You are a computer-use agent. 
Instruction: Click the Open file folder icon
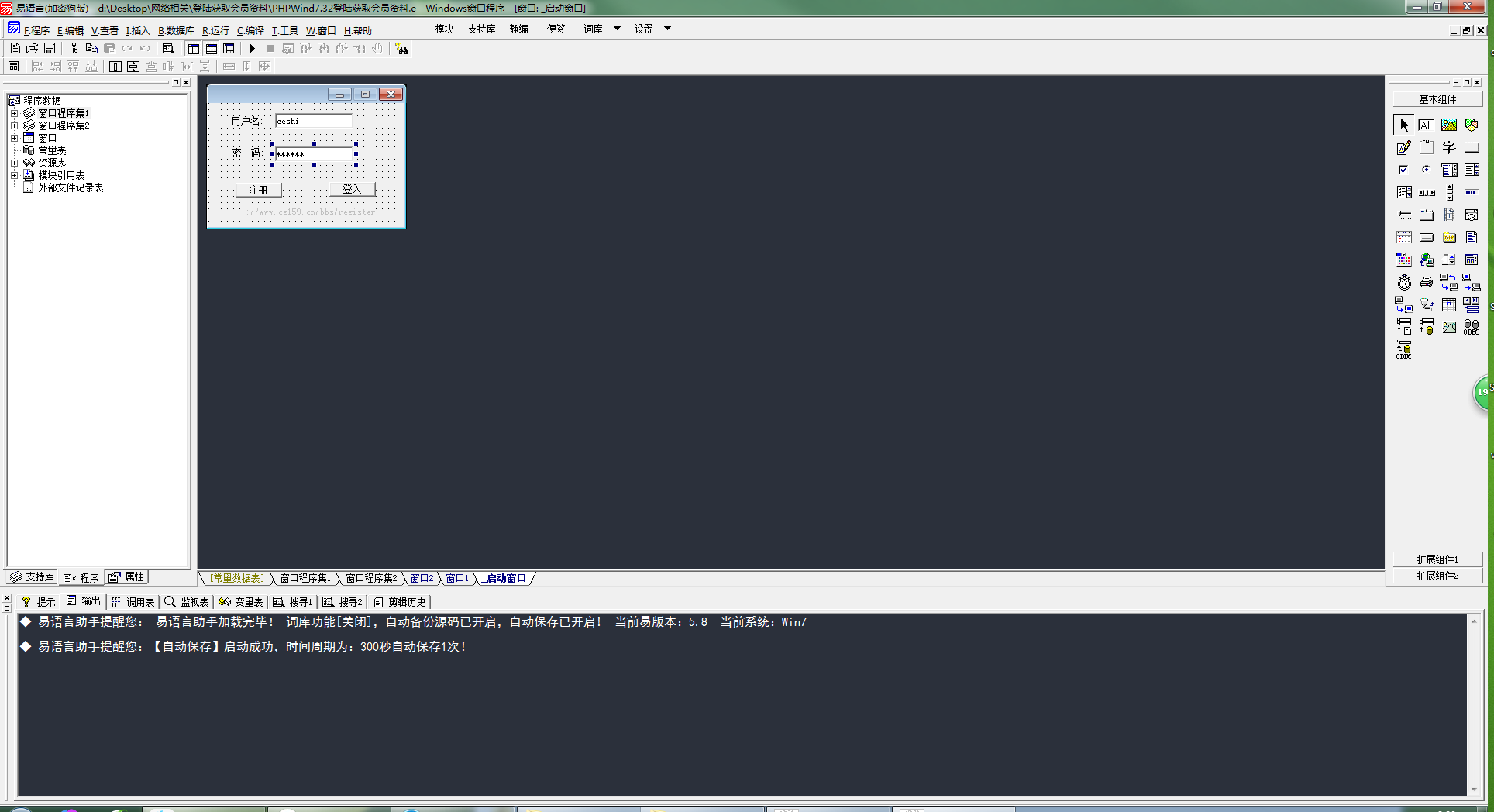point(33,48)
